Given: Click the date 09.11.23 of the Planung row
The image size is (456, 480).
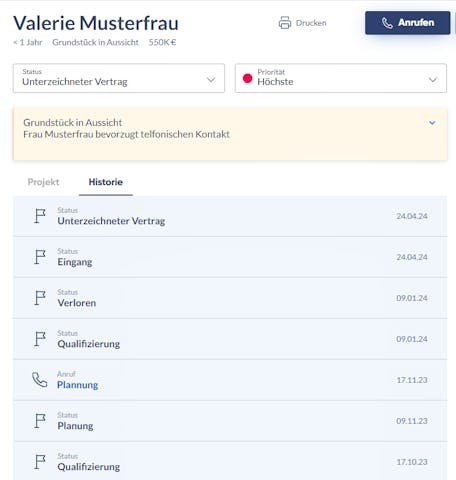Looking at the screenshot, I should coord(412,421).
